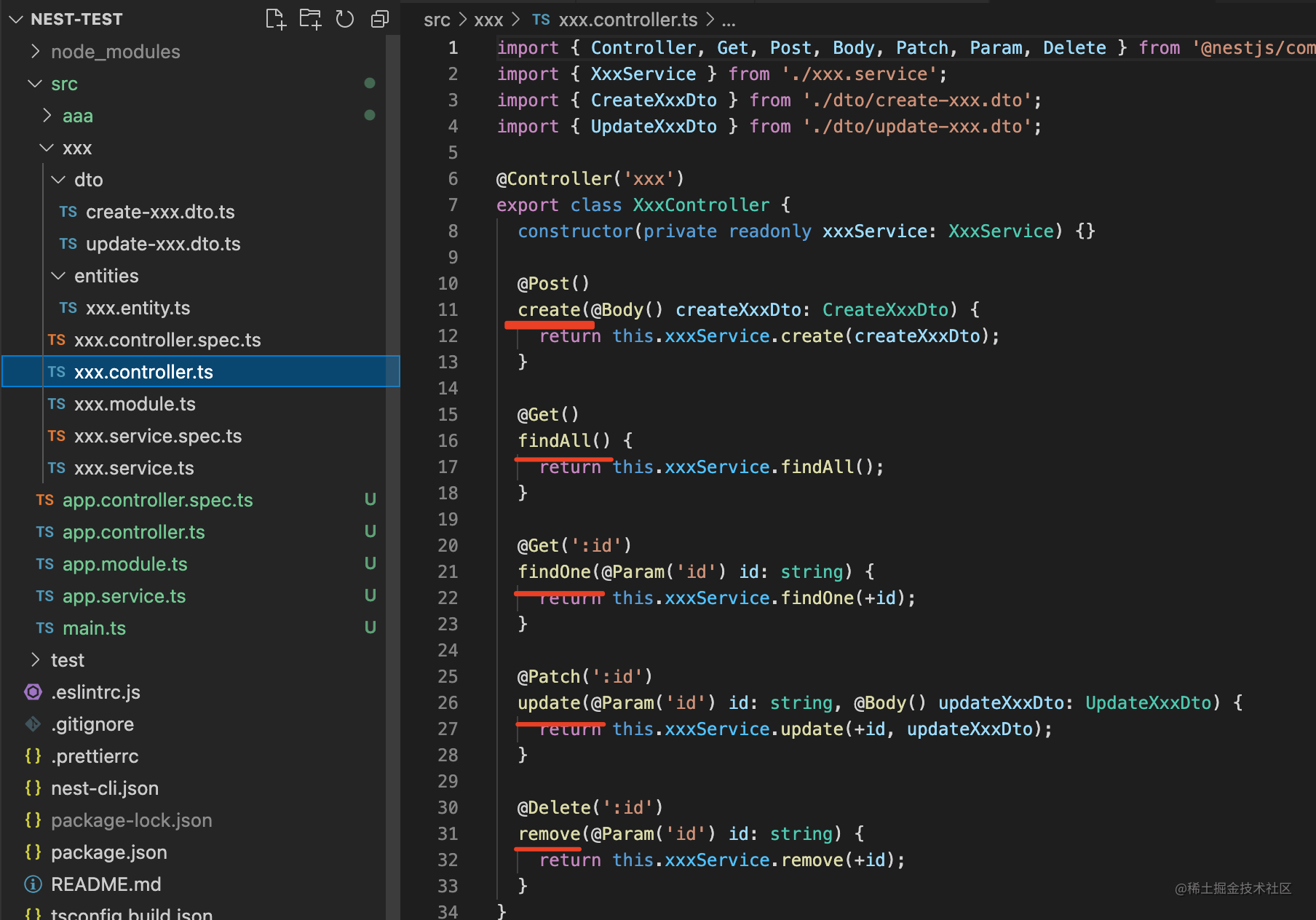Image resolution: width=1316 pixels, height=920 pixels.
Task: Click the info icon beside README.md
Action: (33, 884)
